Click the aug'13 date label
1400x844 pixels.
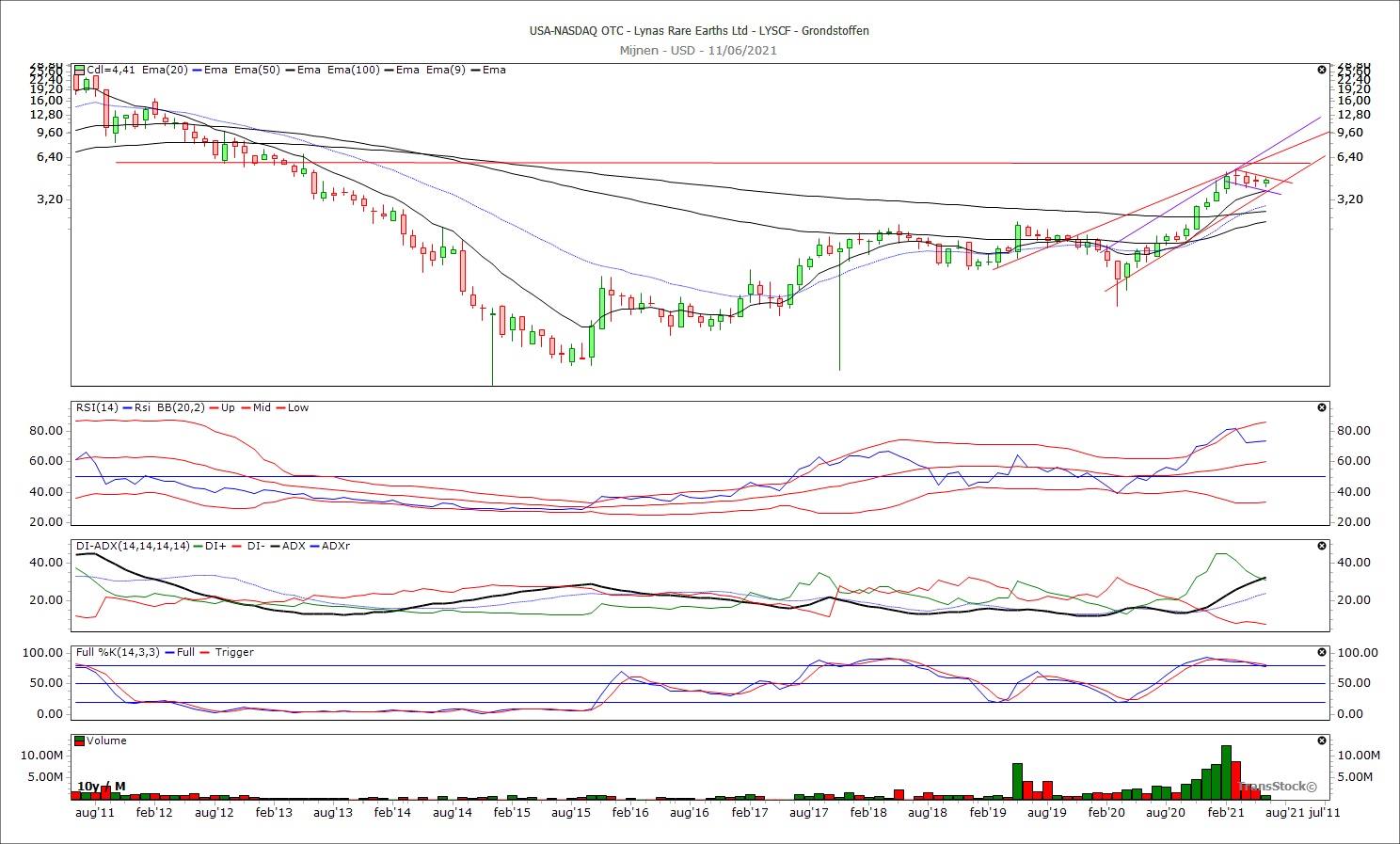click(x=333, y=812)
